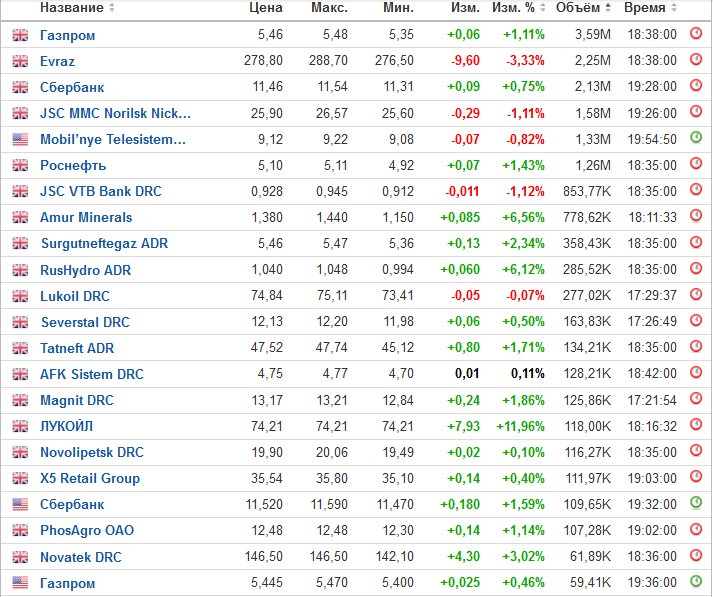Viewport: 713px width, 597px height.
Task: Click the red clock icon in Amur Minerals row
Action: click(x=696, y=216)
